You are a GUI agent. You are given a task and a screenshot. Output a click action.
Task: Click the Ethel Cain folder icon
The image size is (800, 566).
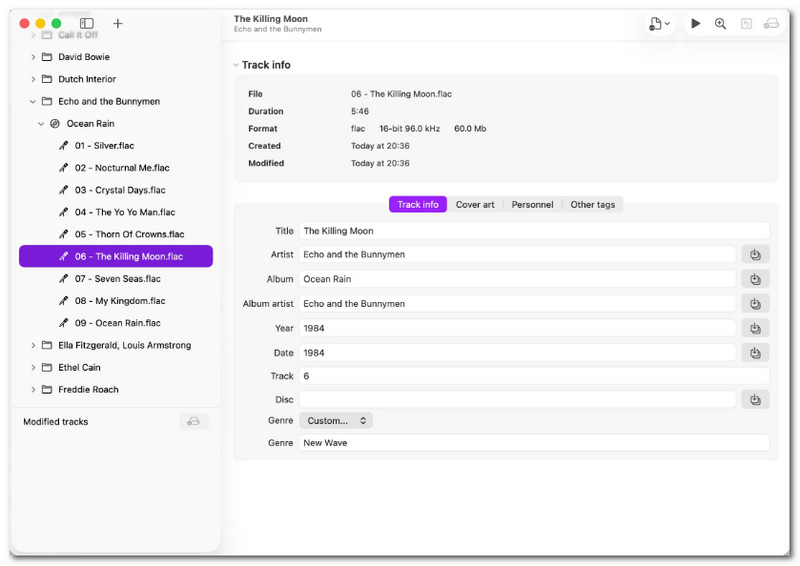click(x=47, y=367)
